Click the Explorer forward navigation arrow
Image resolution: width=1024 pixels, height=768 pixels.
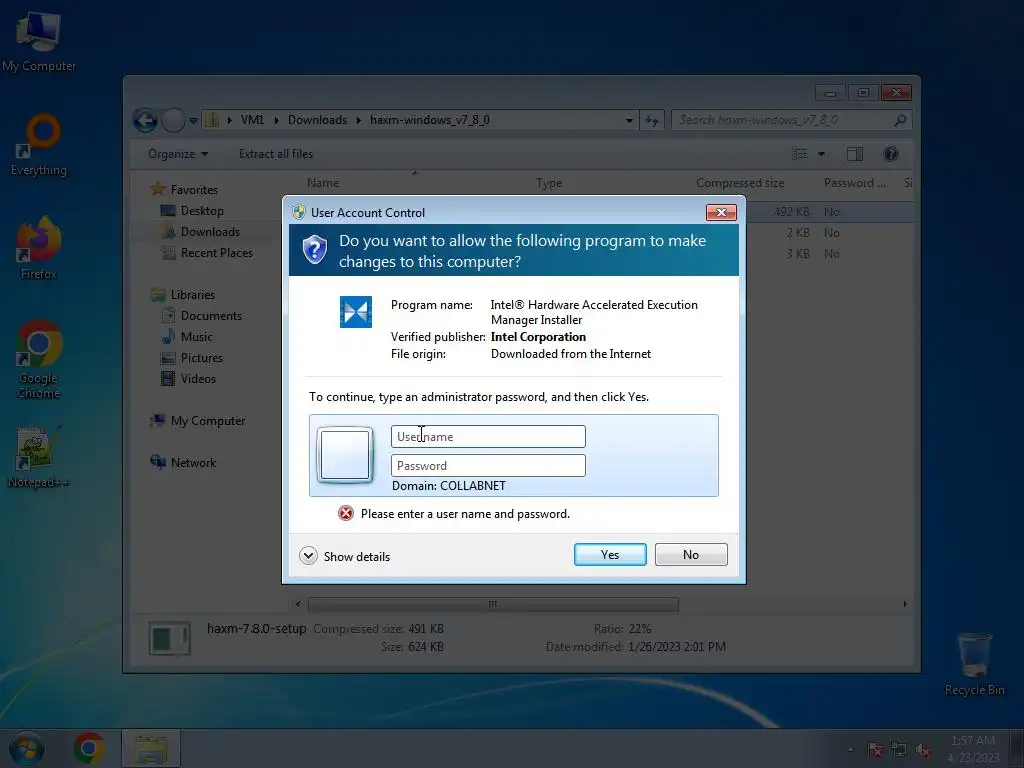point(173,120)
